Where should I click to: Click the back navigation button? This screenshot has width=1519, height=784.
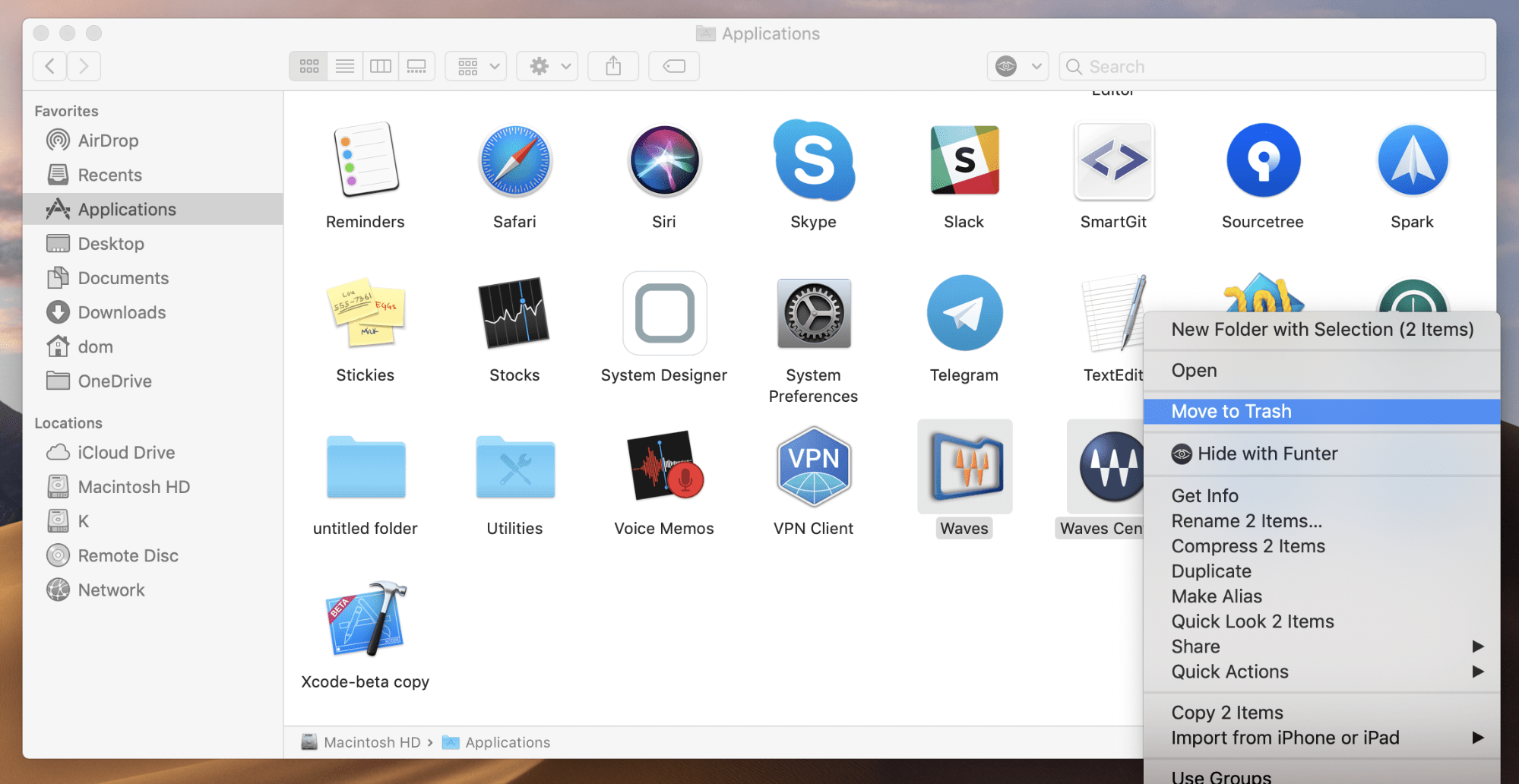click(x=49, y=66)
